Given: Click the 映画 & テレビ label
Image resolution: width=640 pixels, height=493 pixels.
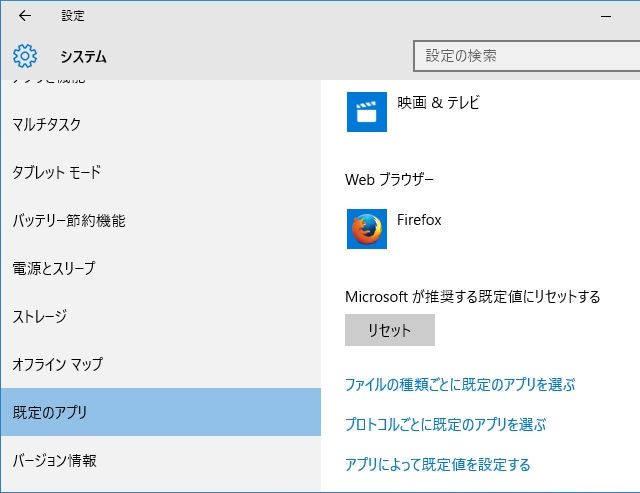Looking at the screenshot, I should [x=438, y=102].
